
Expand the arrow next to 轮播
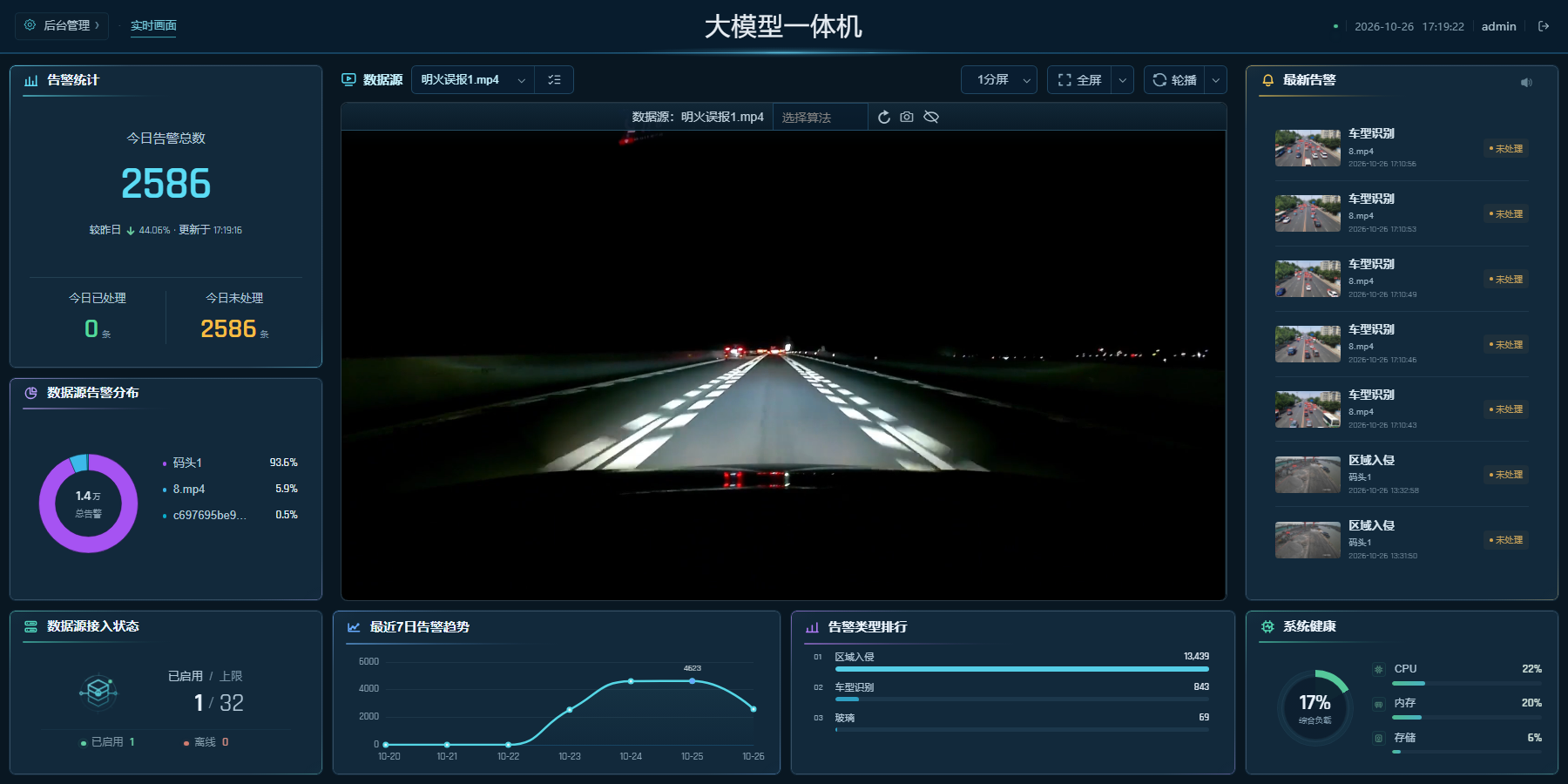click(x=1216, y=80)
